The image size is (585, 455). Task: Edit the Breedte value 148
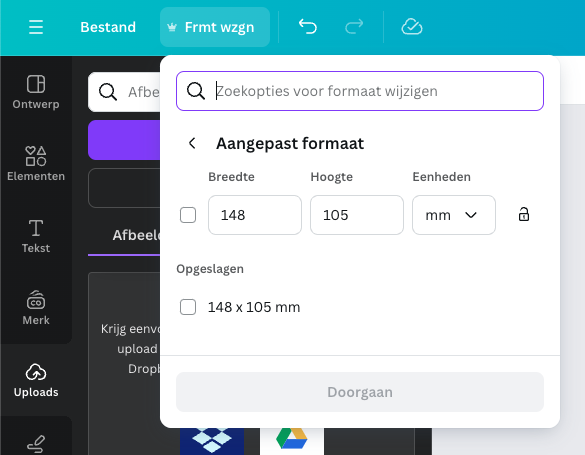tap(255, 215)
